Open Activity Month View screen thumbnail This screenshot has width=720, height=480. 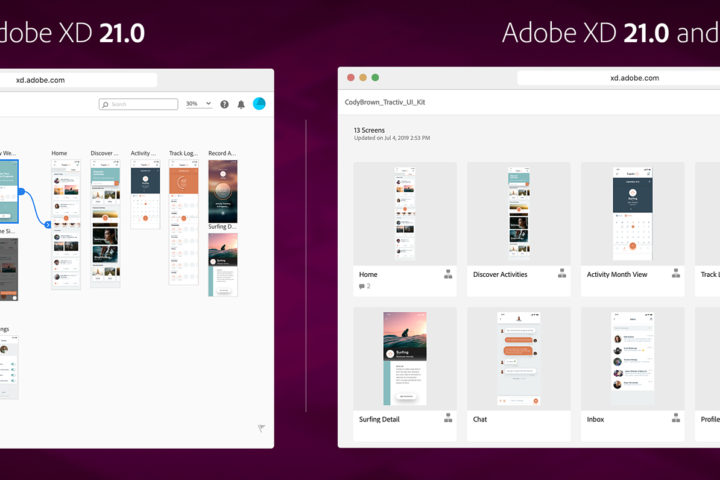click(633, 214)
